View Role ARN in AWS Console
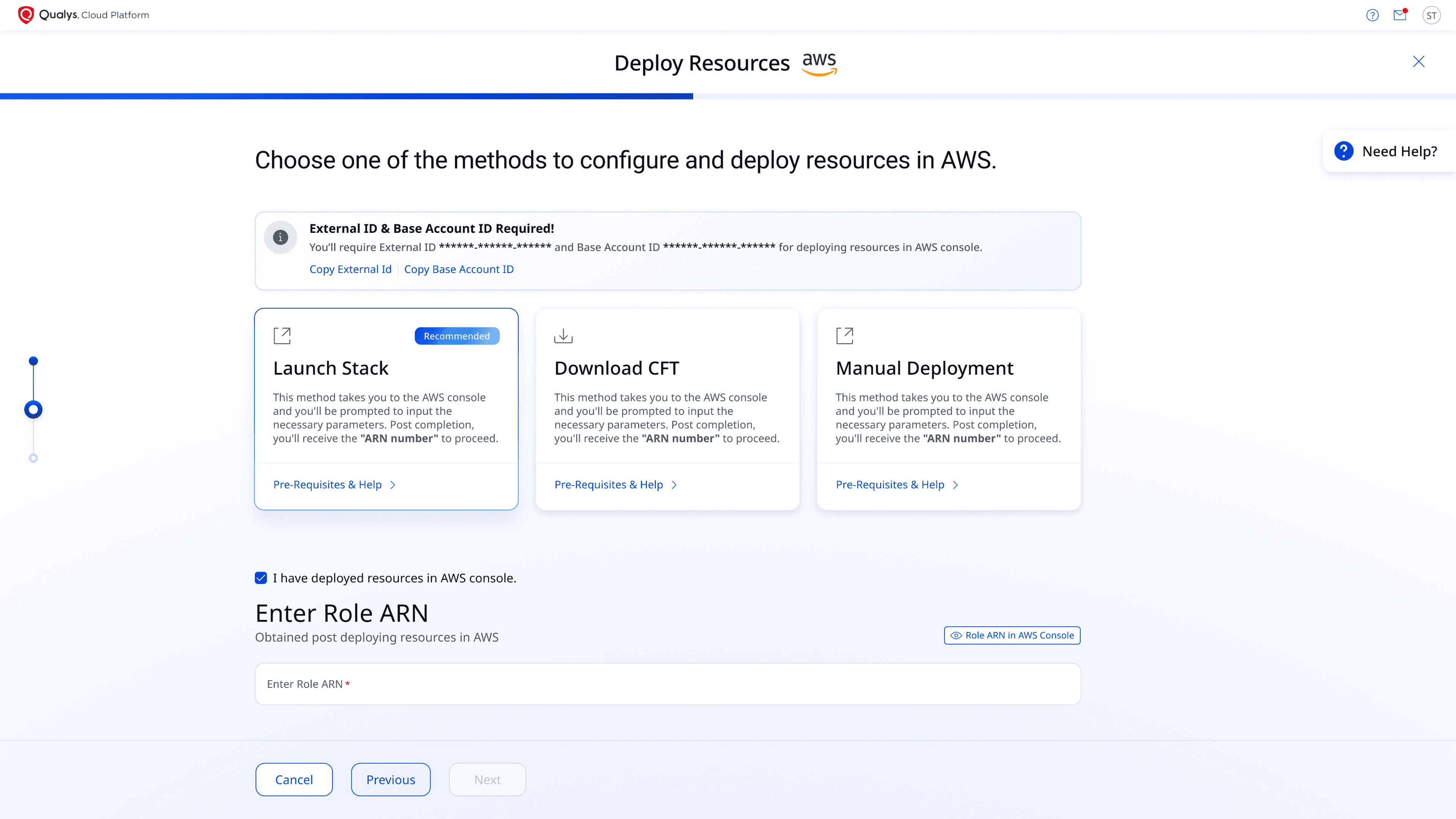Image resolution: width=1456 pixels, height=819 pixels. coord(1012,635)
